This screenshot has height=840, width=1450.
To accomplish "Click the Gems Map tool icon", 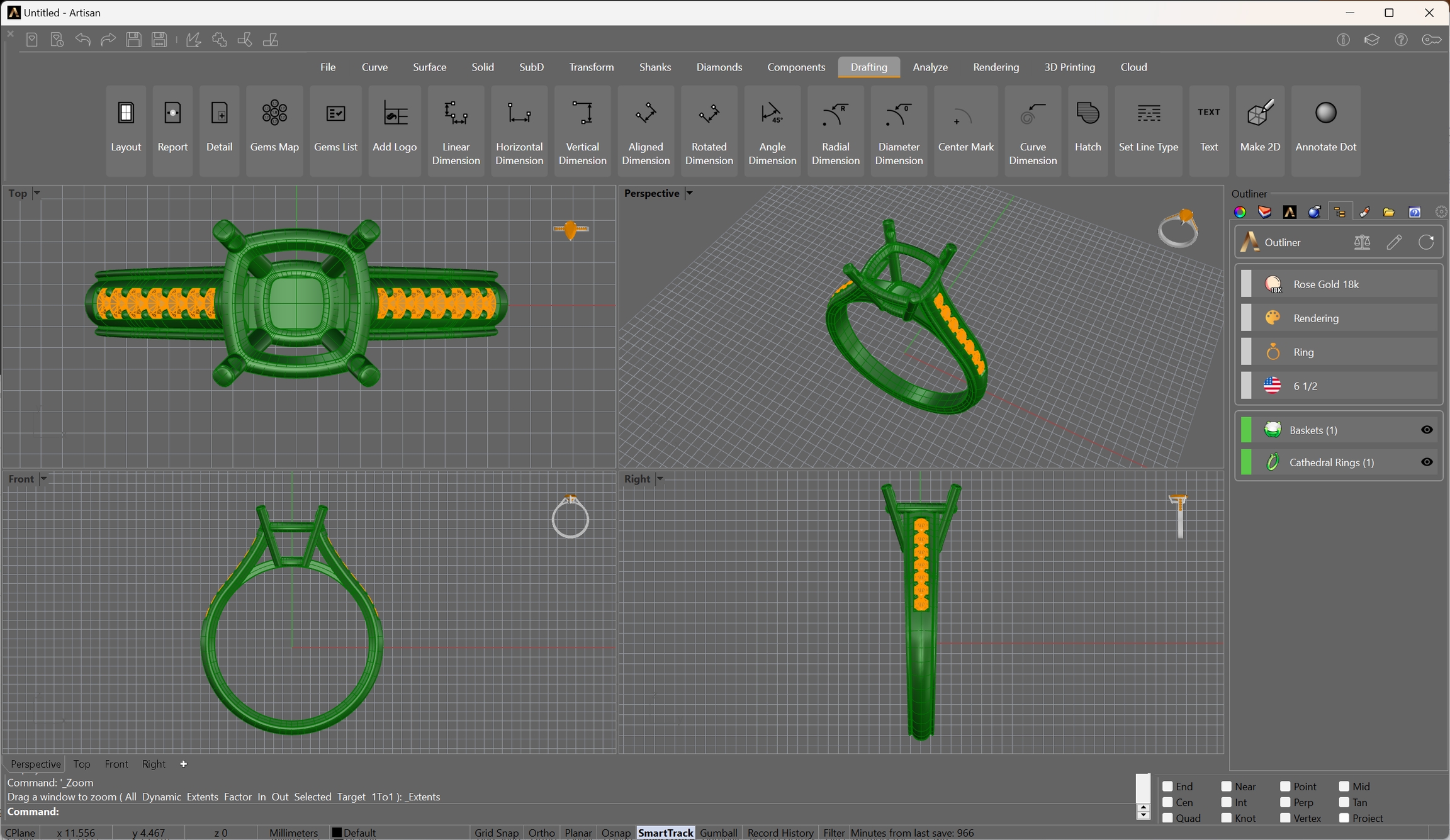I will click(x=274, y=114).
